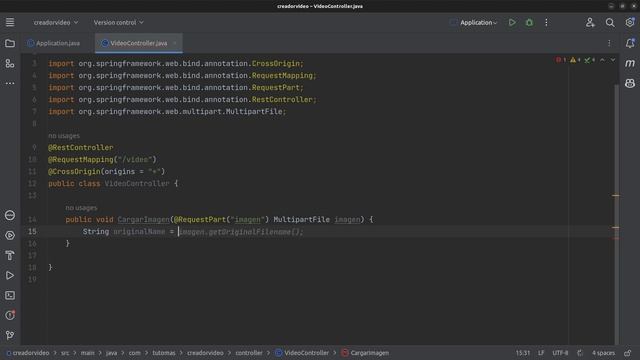Debug the Application configuration
Screen dimensions: 640x360
pos(529,22)
